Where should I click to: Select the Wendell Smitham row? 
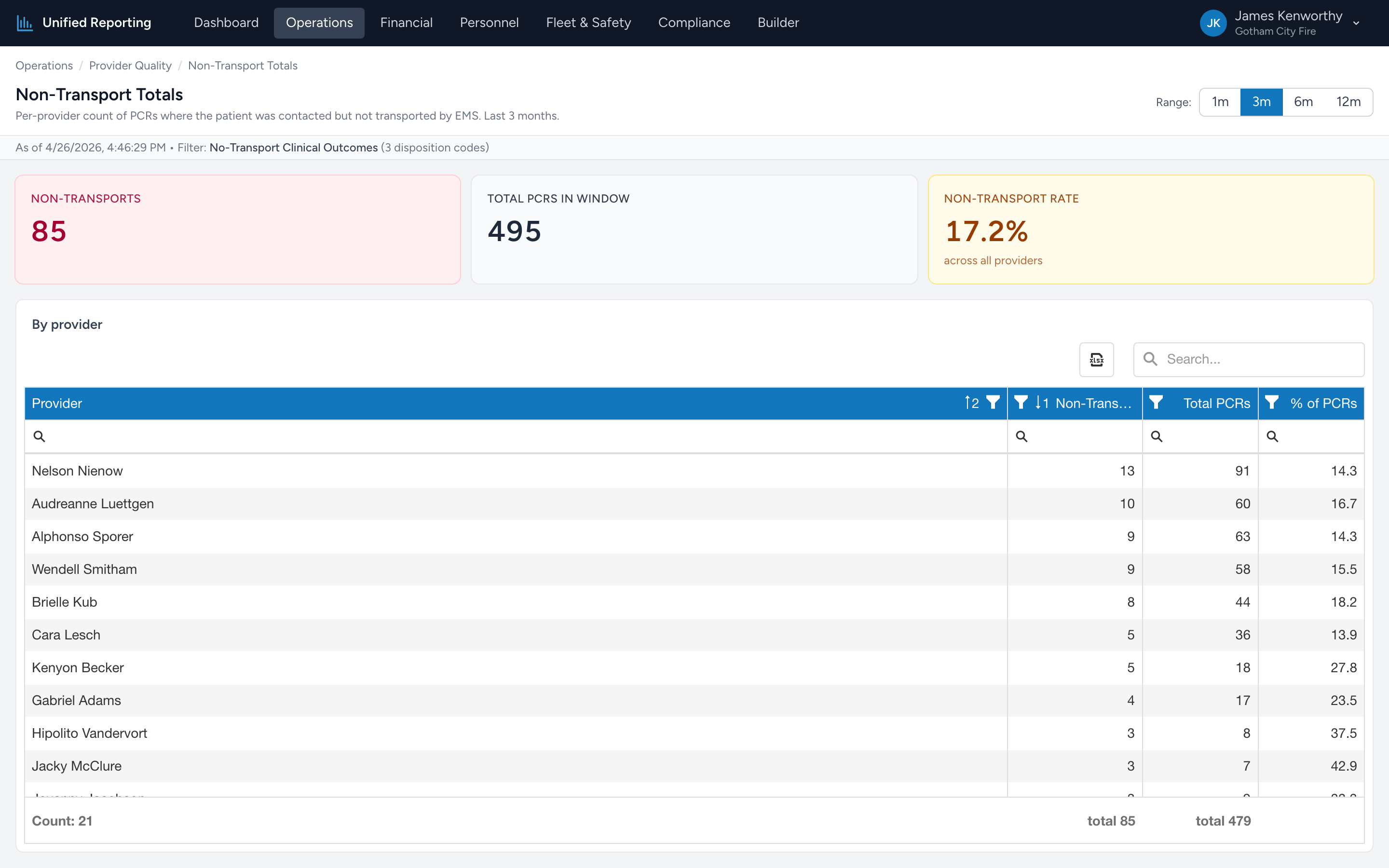coord(694,569)
